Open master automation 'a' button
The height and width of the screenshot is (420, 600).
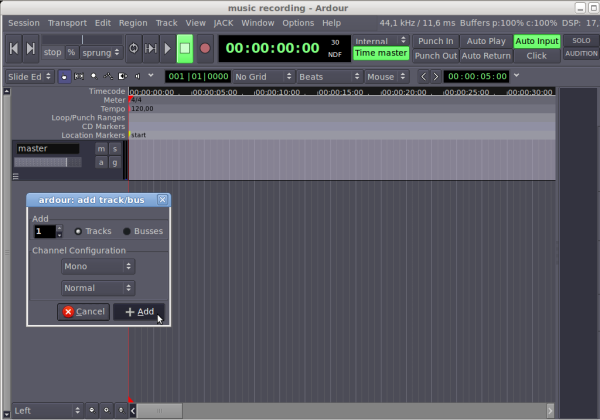coord(101,163)
